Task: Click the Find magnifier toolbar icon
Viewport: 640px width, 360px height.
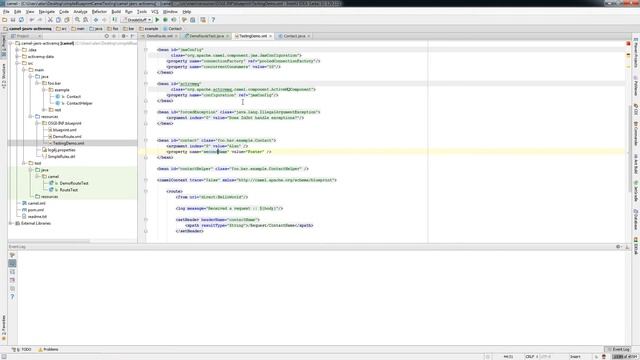Action: [x=77, y=20]
